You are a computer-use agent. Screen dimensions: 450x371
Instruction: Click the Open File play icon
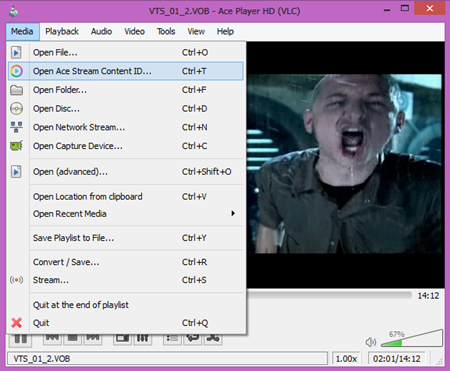click(x=16, y=52)
